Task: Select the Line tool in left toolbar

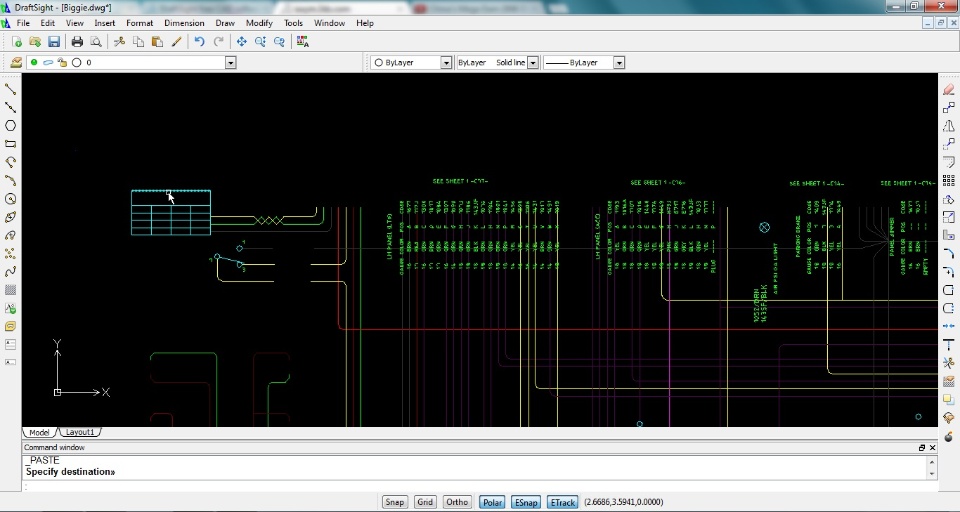Action: [x=11, y=89]
